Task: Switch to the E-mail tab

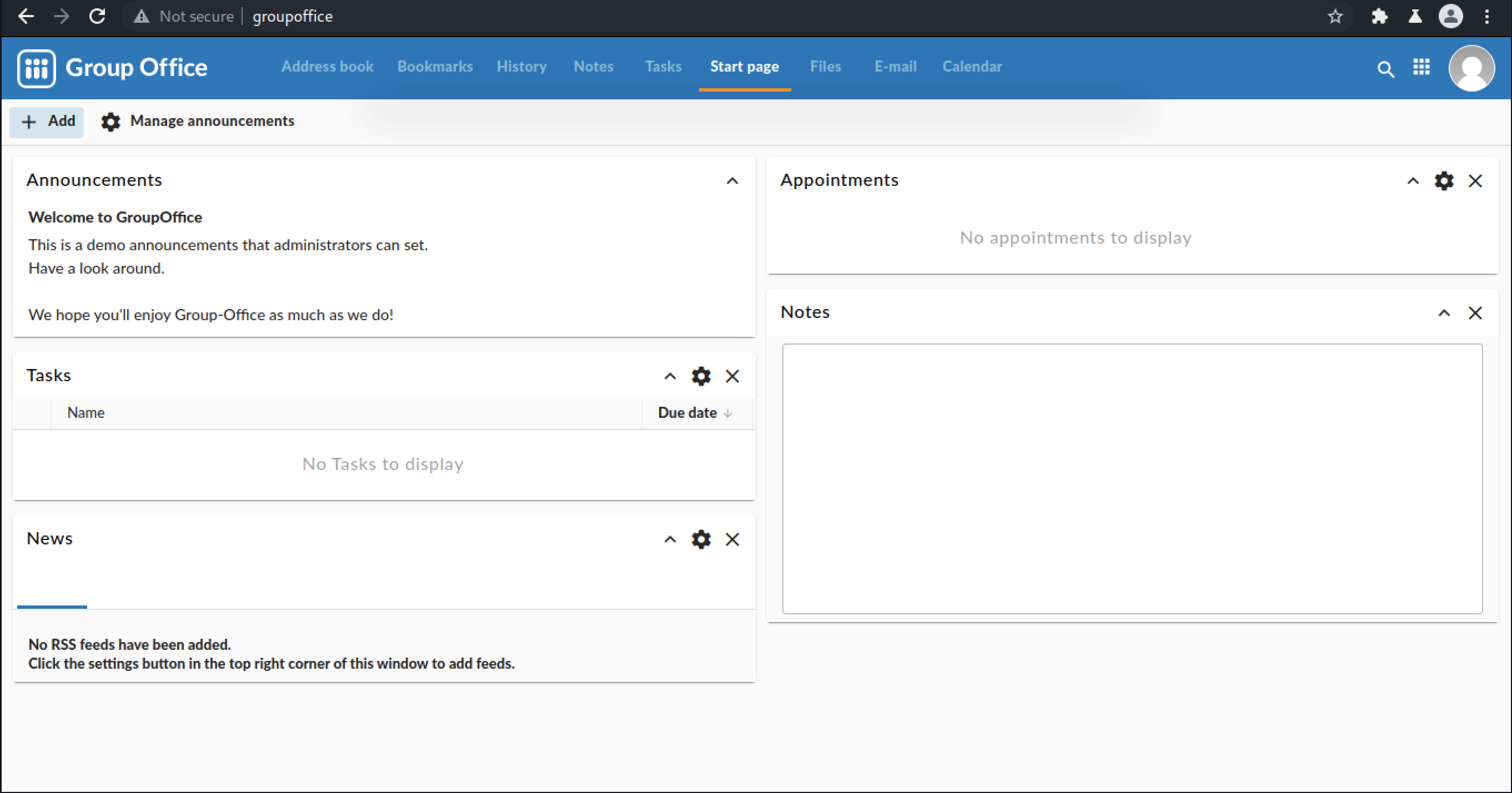Action: point(895,66)
